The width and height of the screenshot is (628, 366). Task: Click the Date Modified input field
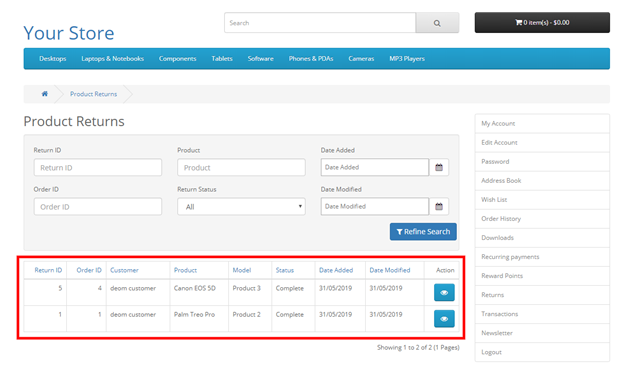coord(375,207)
